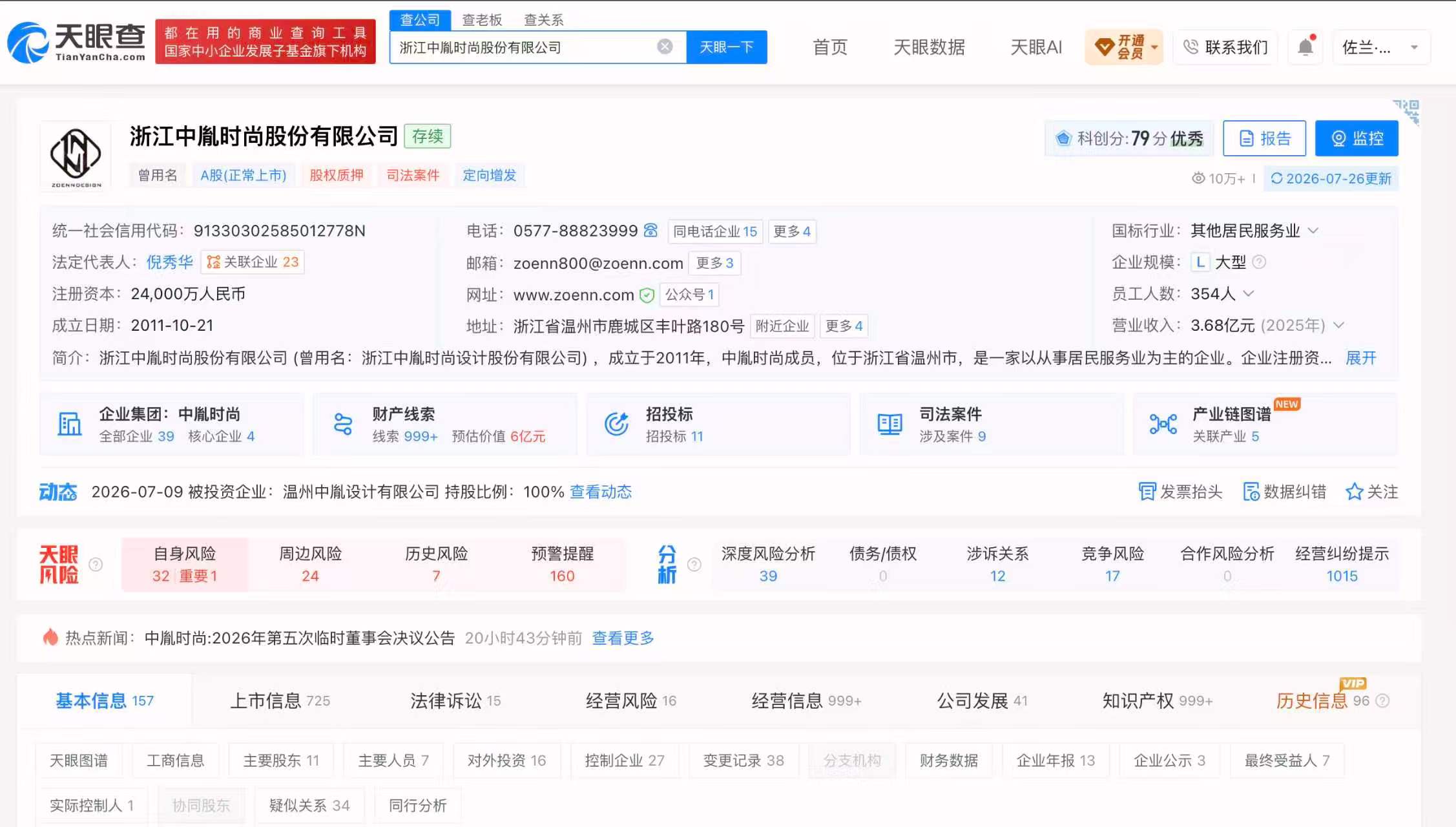Click the eye view-count icon
This screenshot has height=827, width=1456.
coord(1198,178)
